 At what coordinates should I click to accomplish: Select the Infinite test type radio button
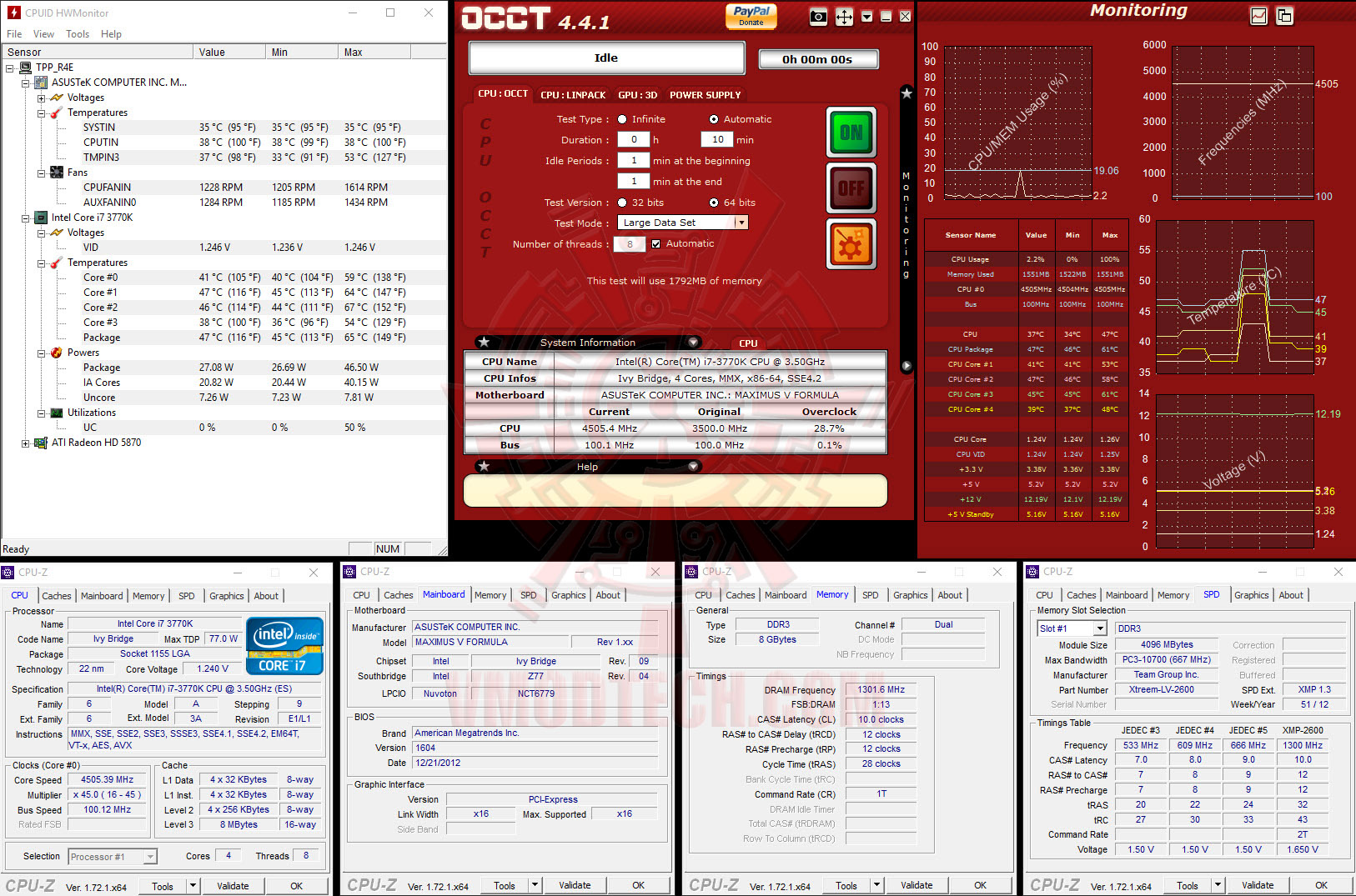622,119
